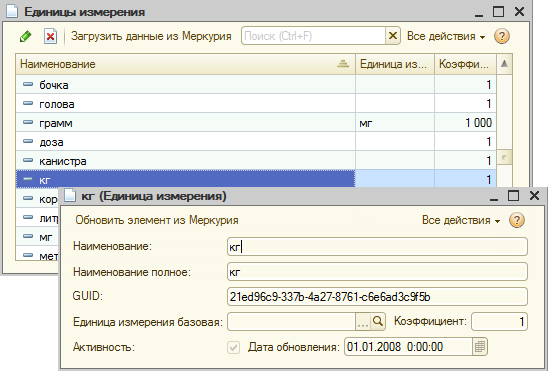548x371 pixels.
Task: Open help in the Единицы измерения window
Action: point(502,36)
